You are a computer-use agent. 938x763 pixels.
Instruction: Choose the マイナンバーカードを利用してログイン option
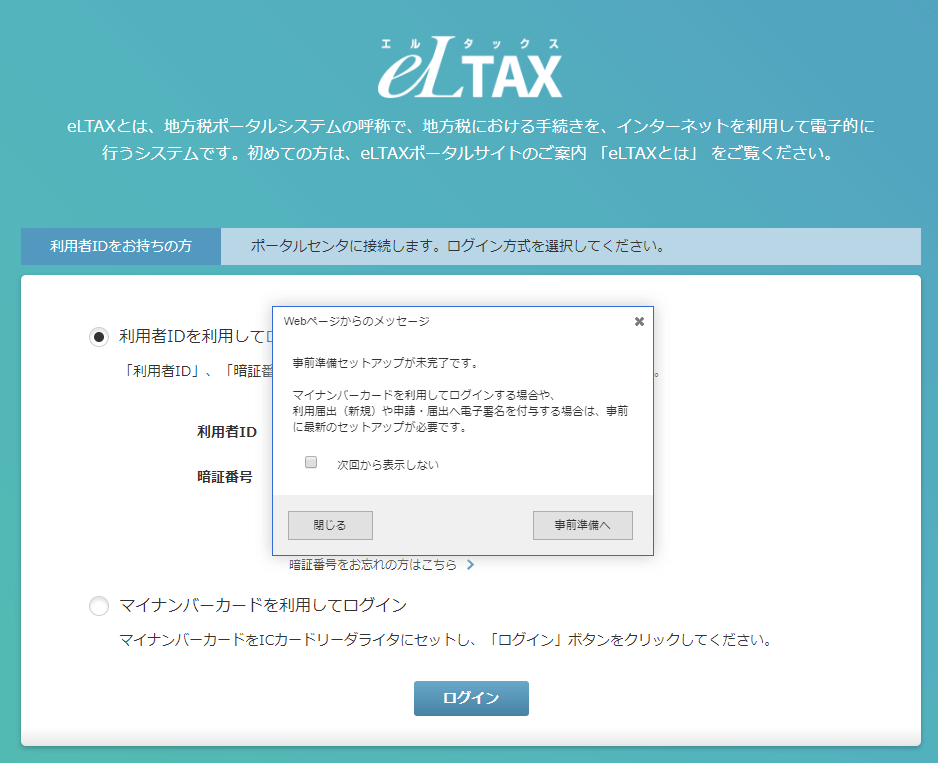click(98, 606)
